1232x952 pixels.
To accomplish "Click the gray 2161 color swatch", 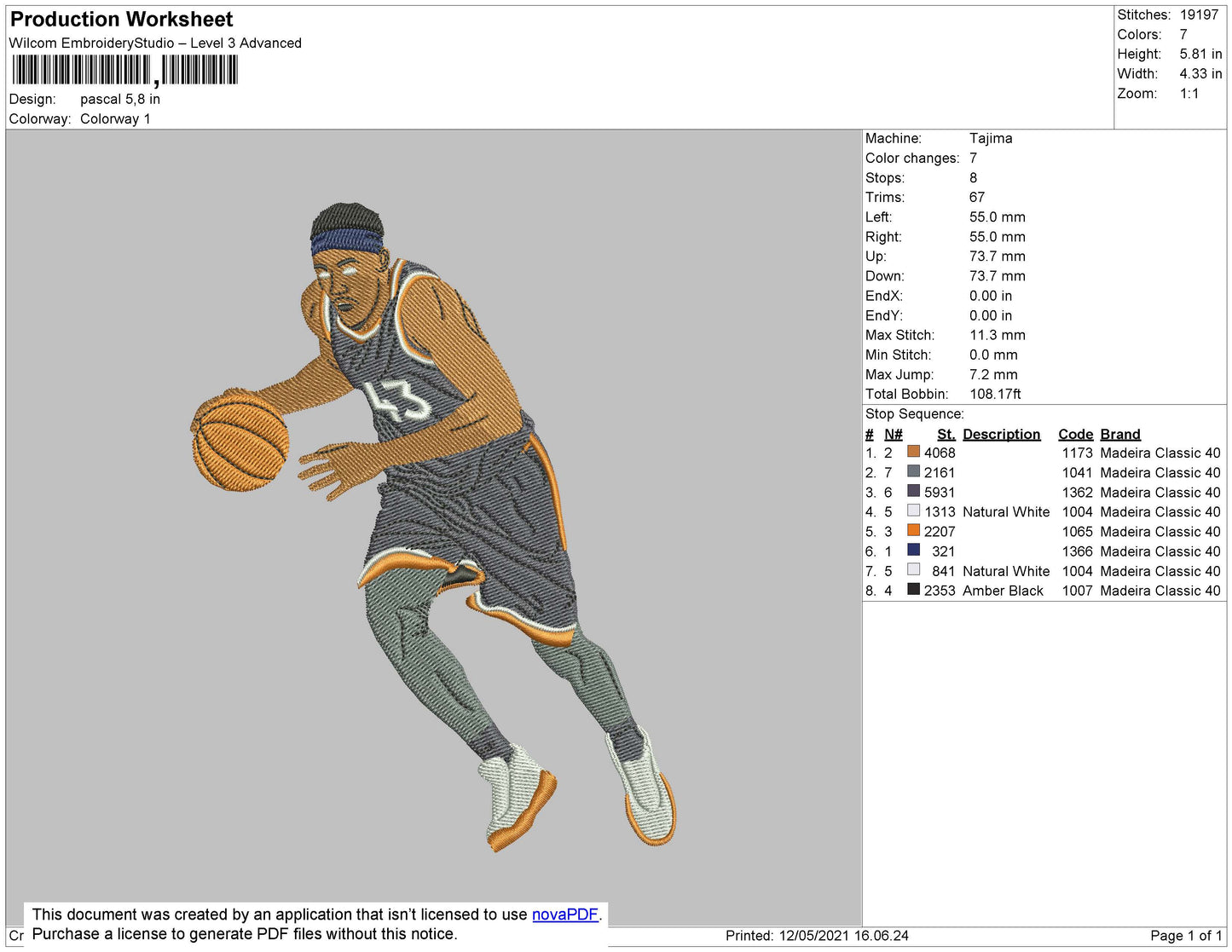I will pos(913,471).
